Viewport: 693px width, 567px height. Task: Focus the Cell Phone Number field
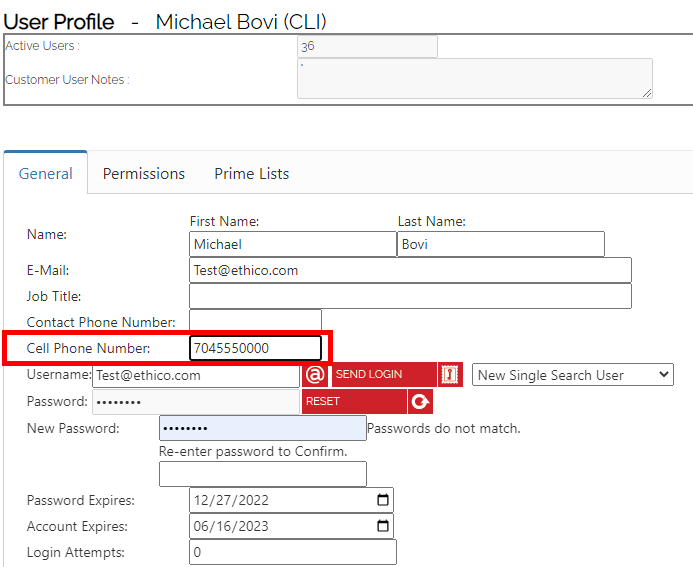(x=255, y=348)
